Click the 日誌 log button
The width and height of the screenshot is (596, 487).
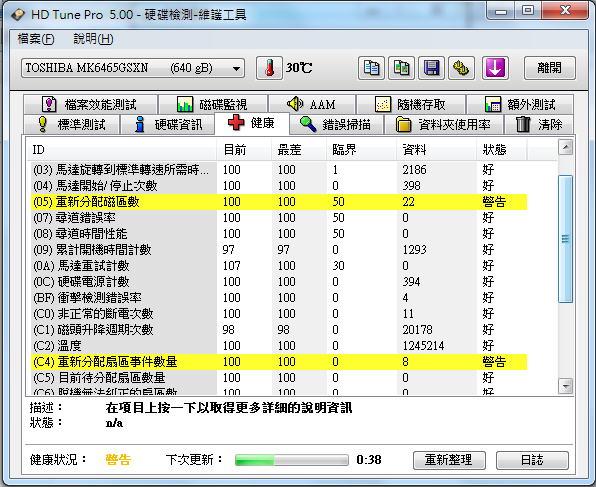pyautogui.click(x=532, y=460)
